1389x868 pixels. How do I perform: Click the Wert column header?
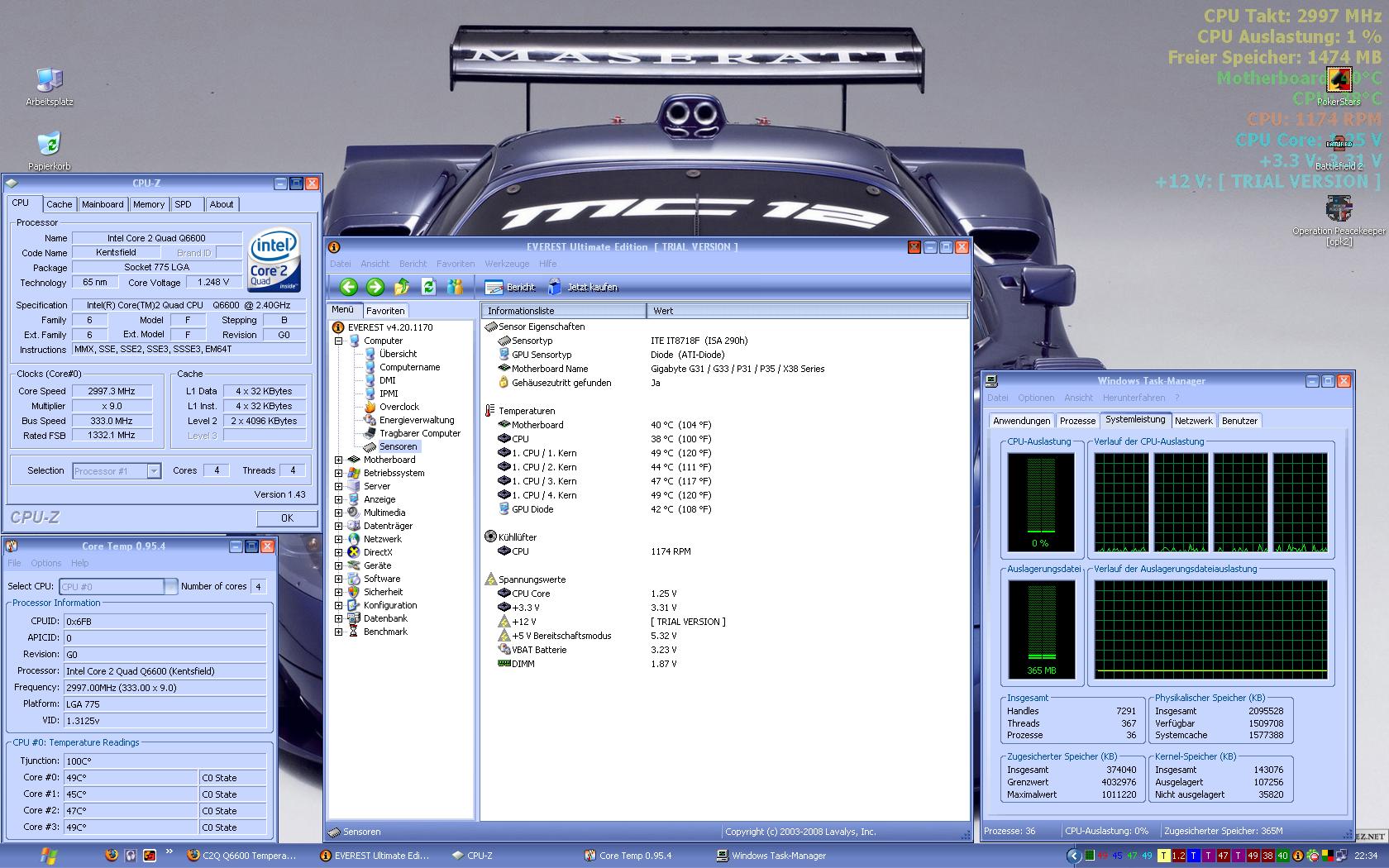tap(807, 311)
